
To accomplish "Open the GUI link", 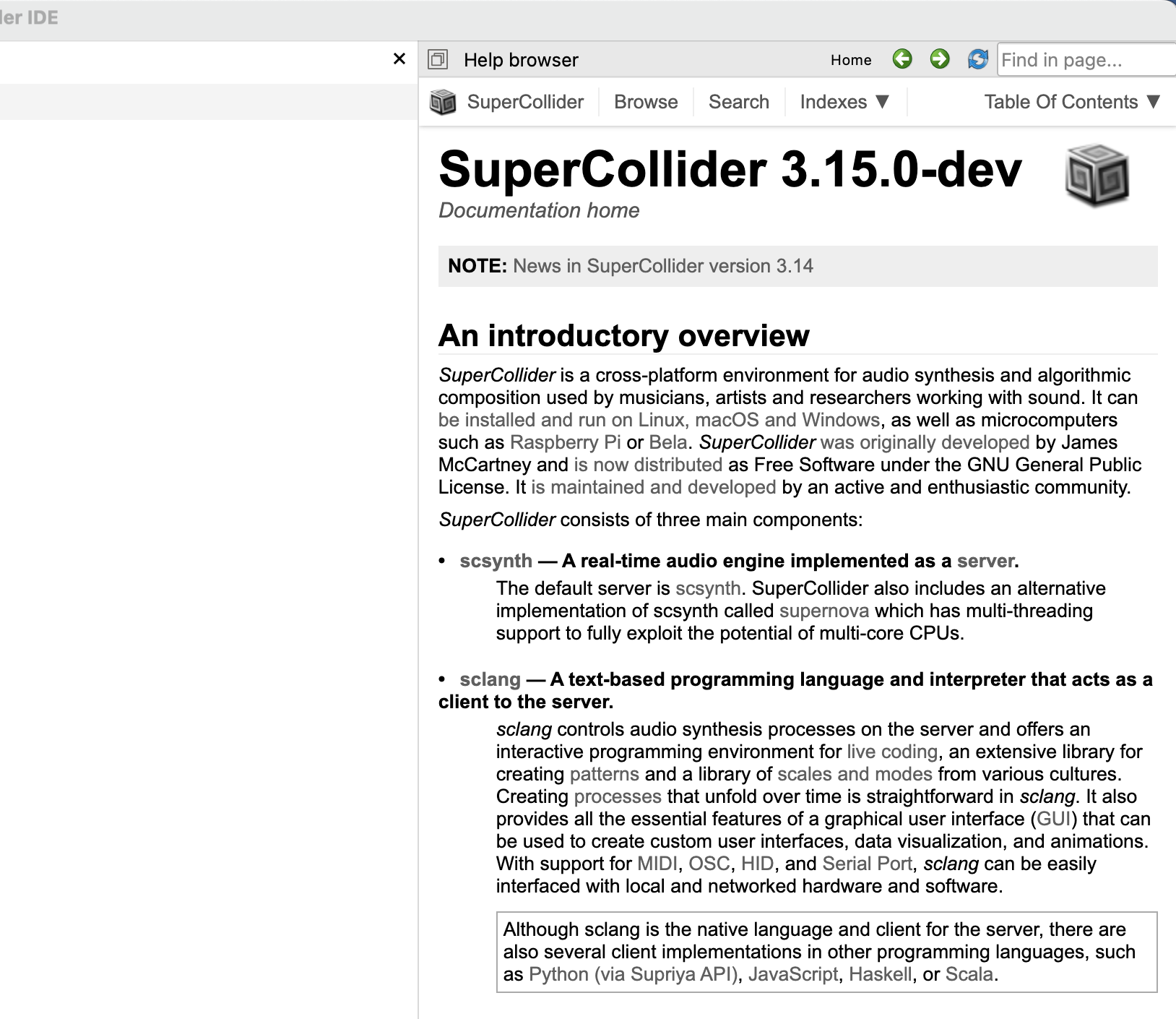I will (x=1055, y=819).
